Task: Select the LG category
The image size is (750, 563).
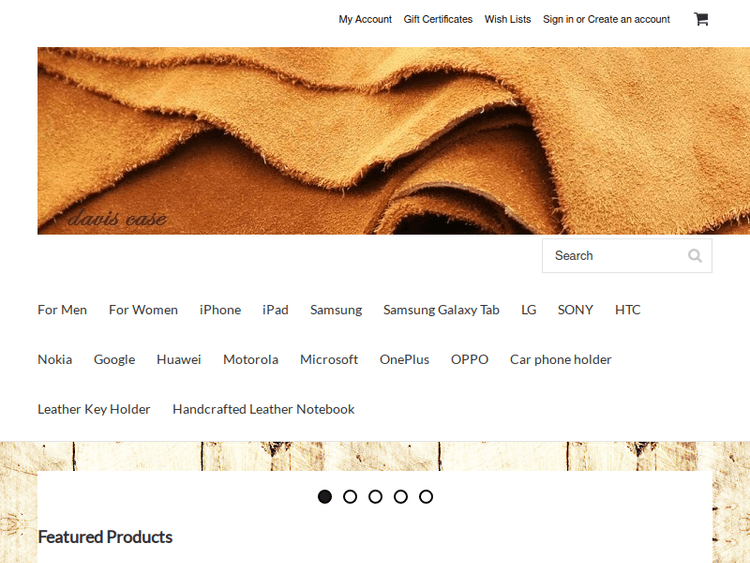Action: coord(529,310)
